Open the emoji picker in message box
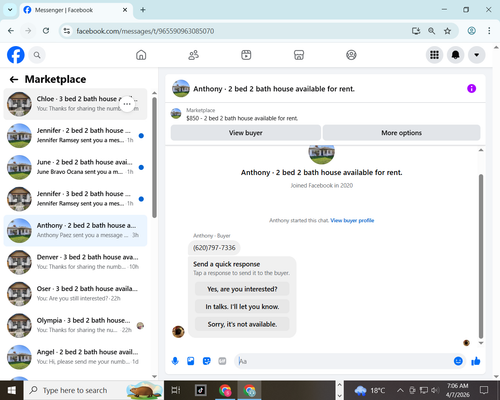This screenshot has width=500, height=400. pyautogui.click(x=458, y=361)
